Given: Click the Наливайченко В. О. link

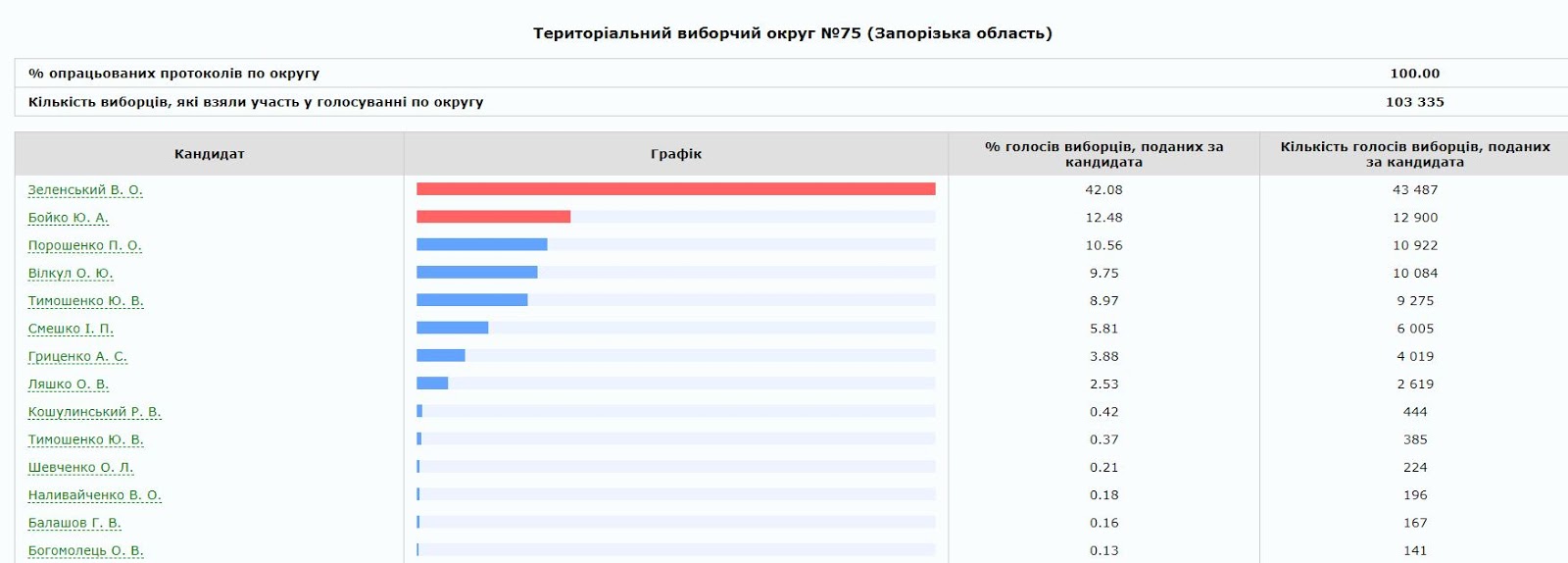Looking at the screenshot, I should 94,495.
